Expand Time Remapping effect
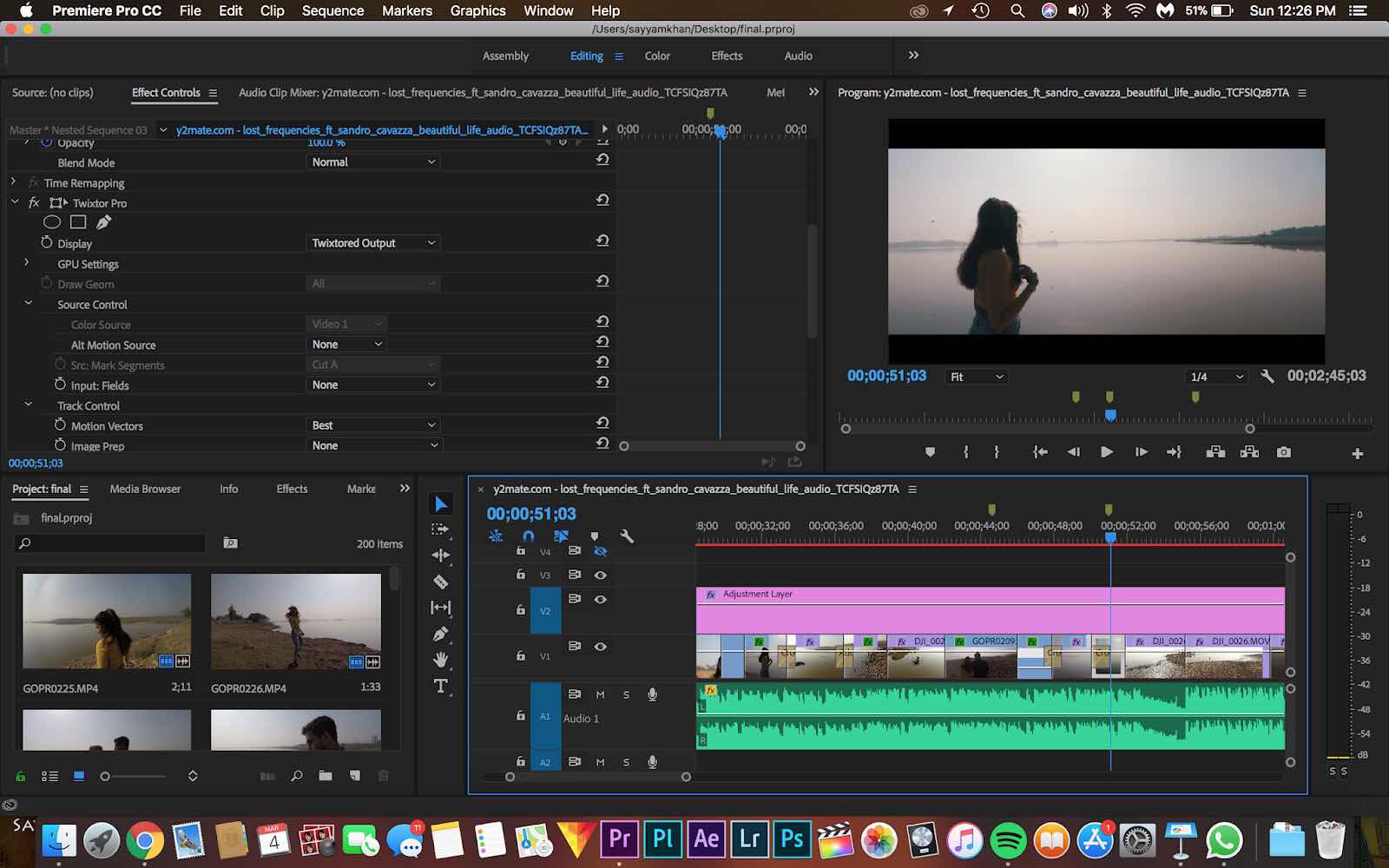The height and width of the screenshot is (868, 1389). pos(13,182)
